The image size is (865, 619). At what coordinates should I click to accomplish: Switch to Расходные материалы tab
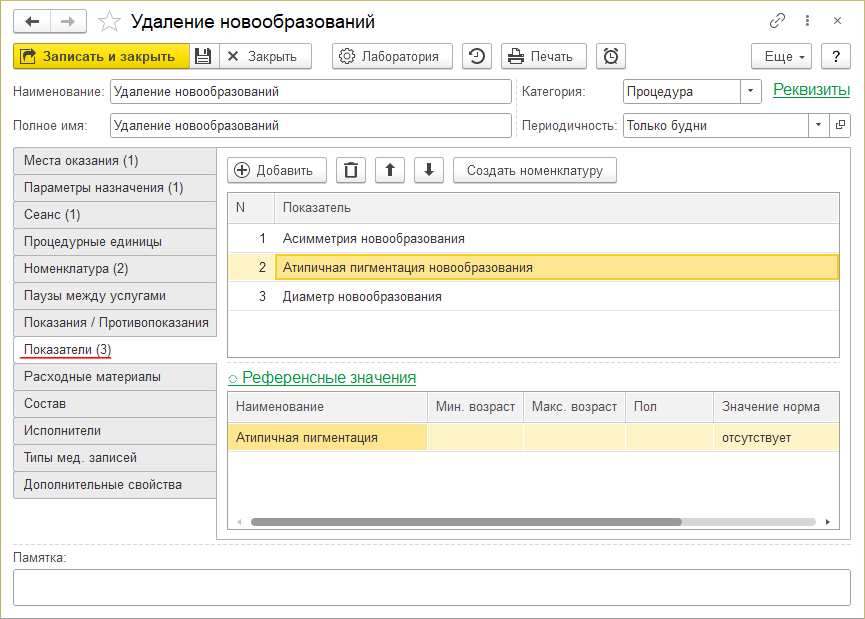click(x=92, y=377)
